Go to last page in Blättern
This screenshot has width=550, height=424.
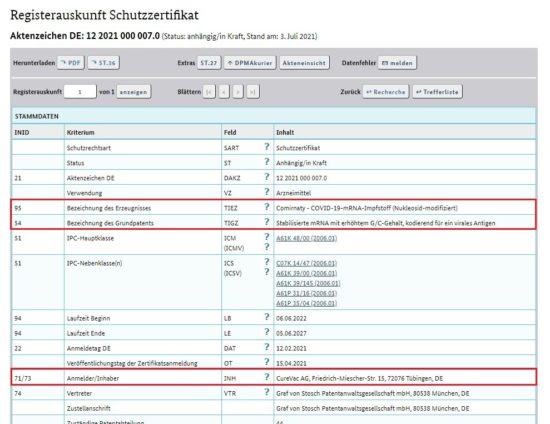[x=253, y=92]
